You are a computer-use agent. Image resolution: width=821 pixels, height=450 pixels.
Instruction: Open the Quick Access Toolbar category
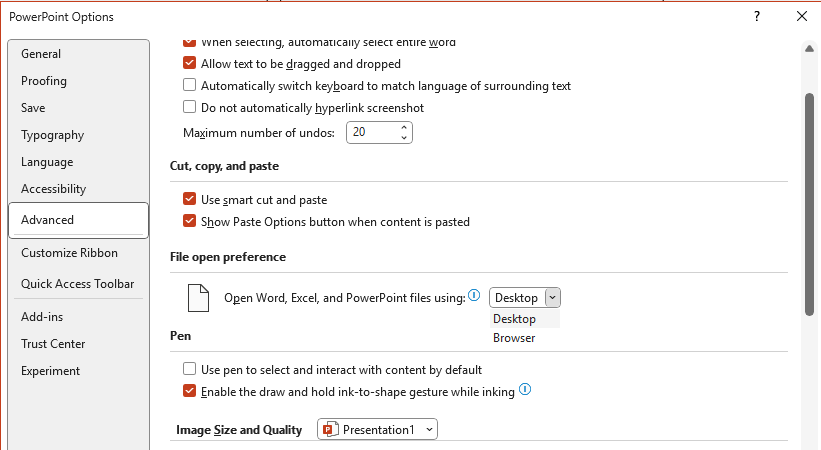click(79, 284)
